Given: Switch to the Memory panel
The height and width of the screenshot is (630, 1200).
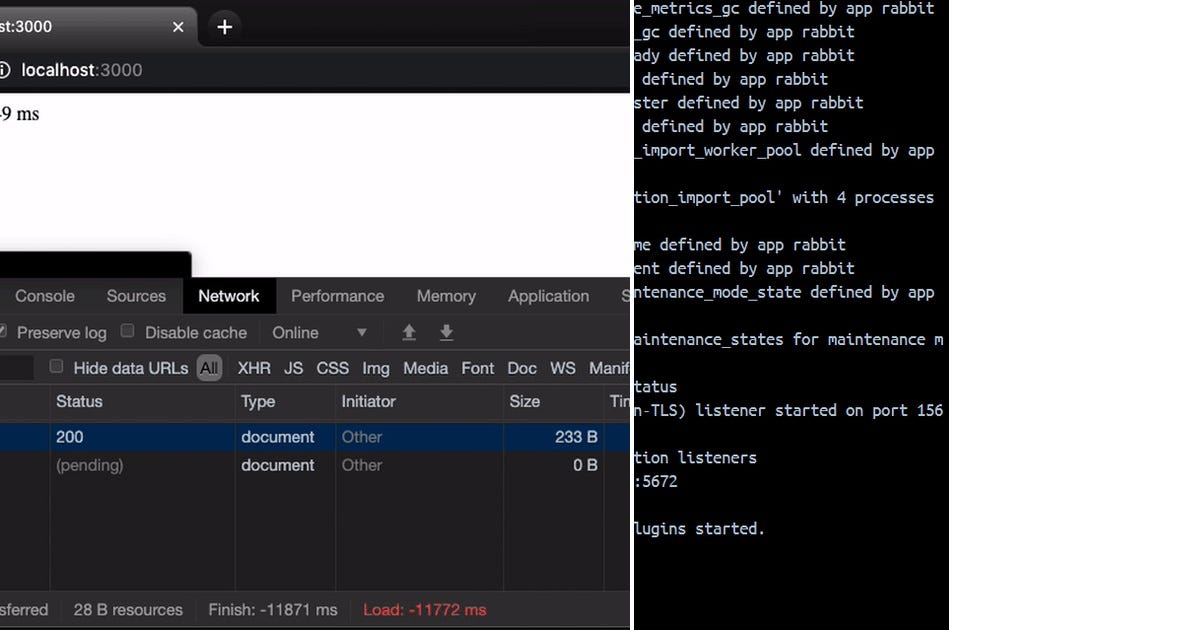Looking at the screenshot, I should coord(445,296).
